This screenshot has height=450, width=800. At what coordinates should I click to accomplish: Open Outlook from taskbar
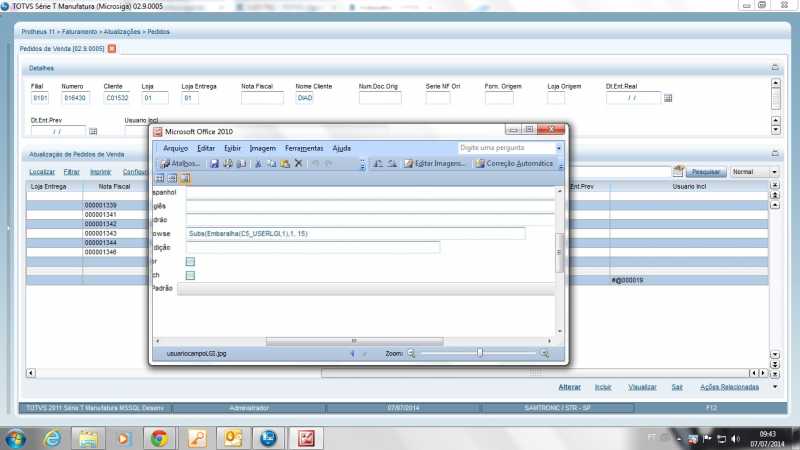click(x=233, y=438)
